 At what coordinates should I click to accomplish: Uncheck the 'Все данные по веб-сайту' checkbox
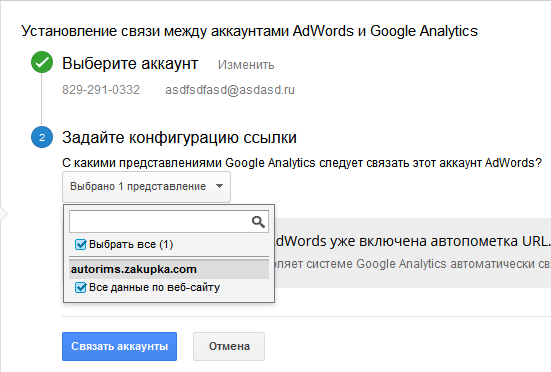coord(80,287)
